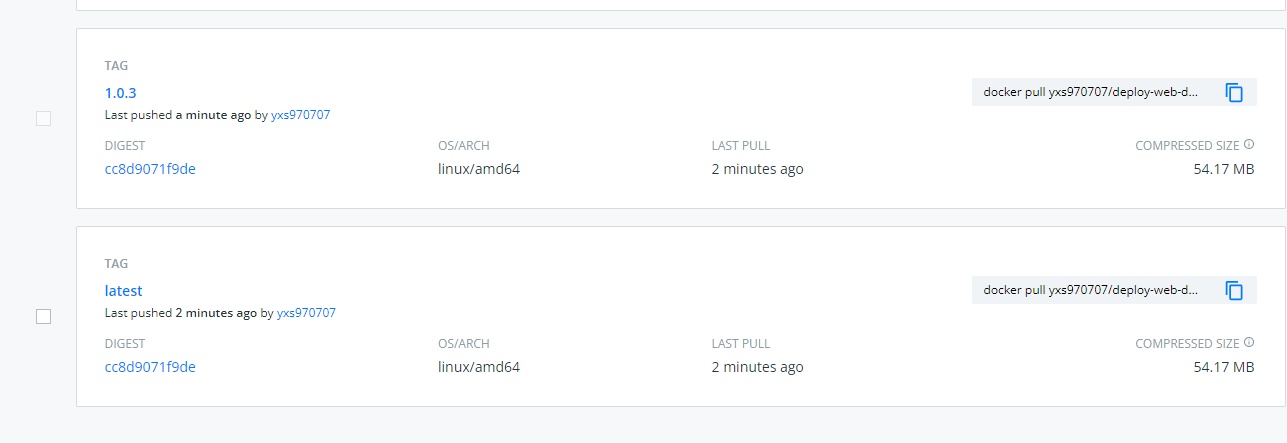Click the last pull time for latest tag
This screenshot has width=1287, height=443.
(x=757, y=367)
